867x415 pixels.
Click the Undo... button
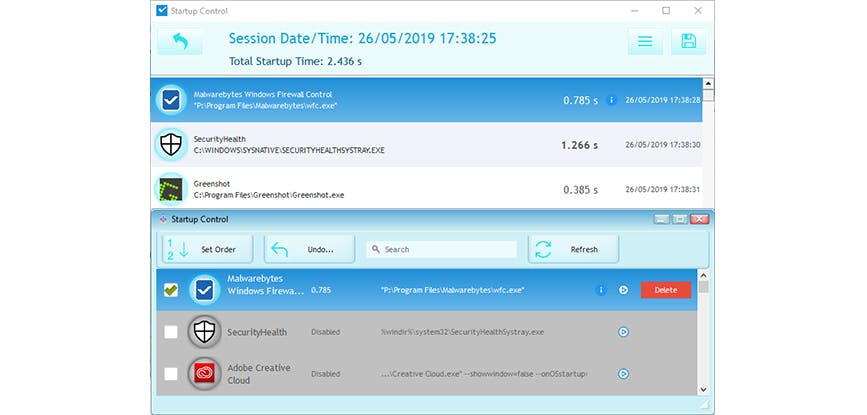coord(310,249)
